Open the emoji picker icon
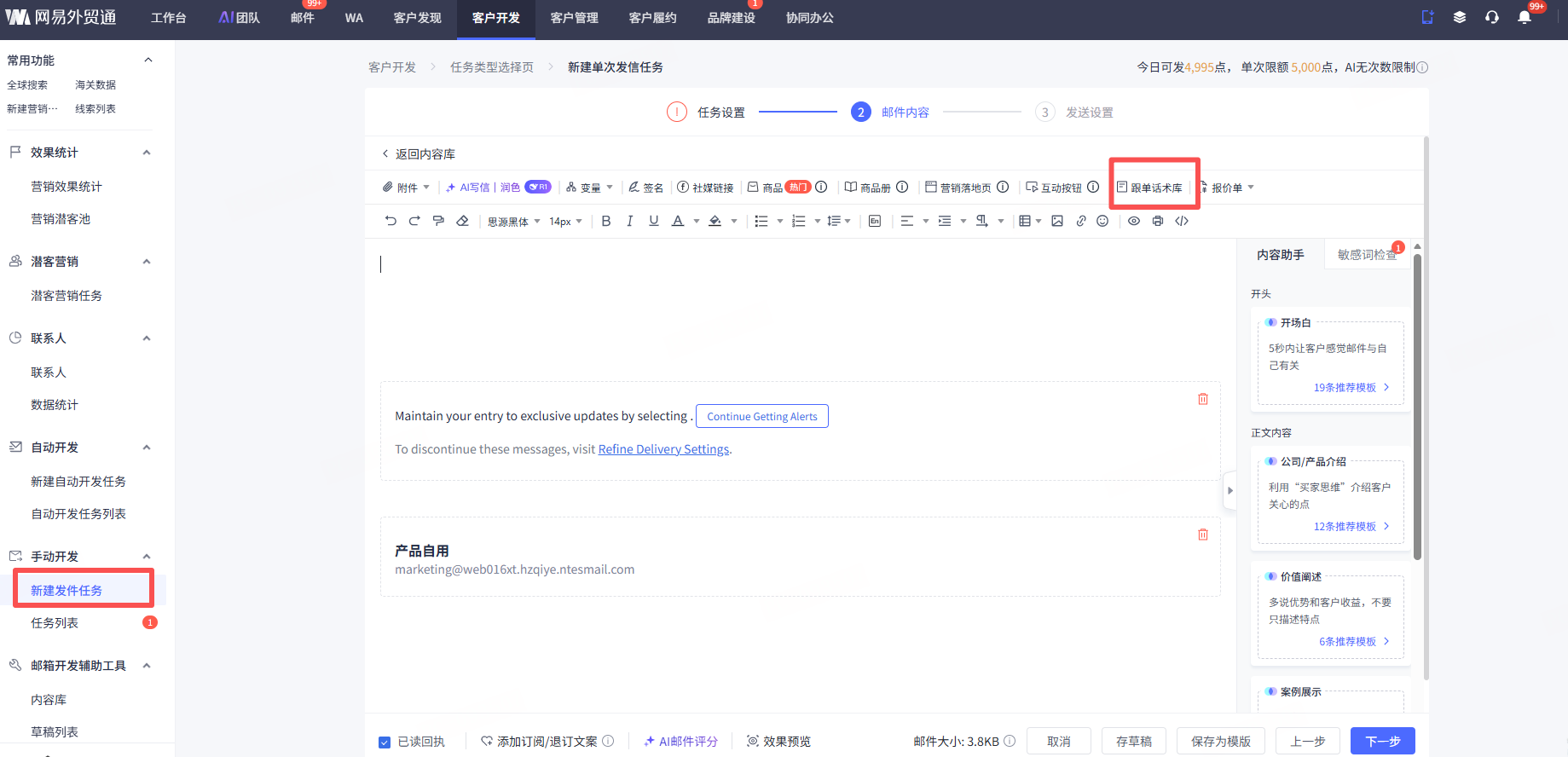1568x757 pixels. coord(1102,221)
